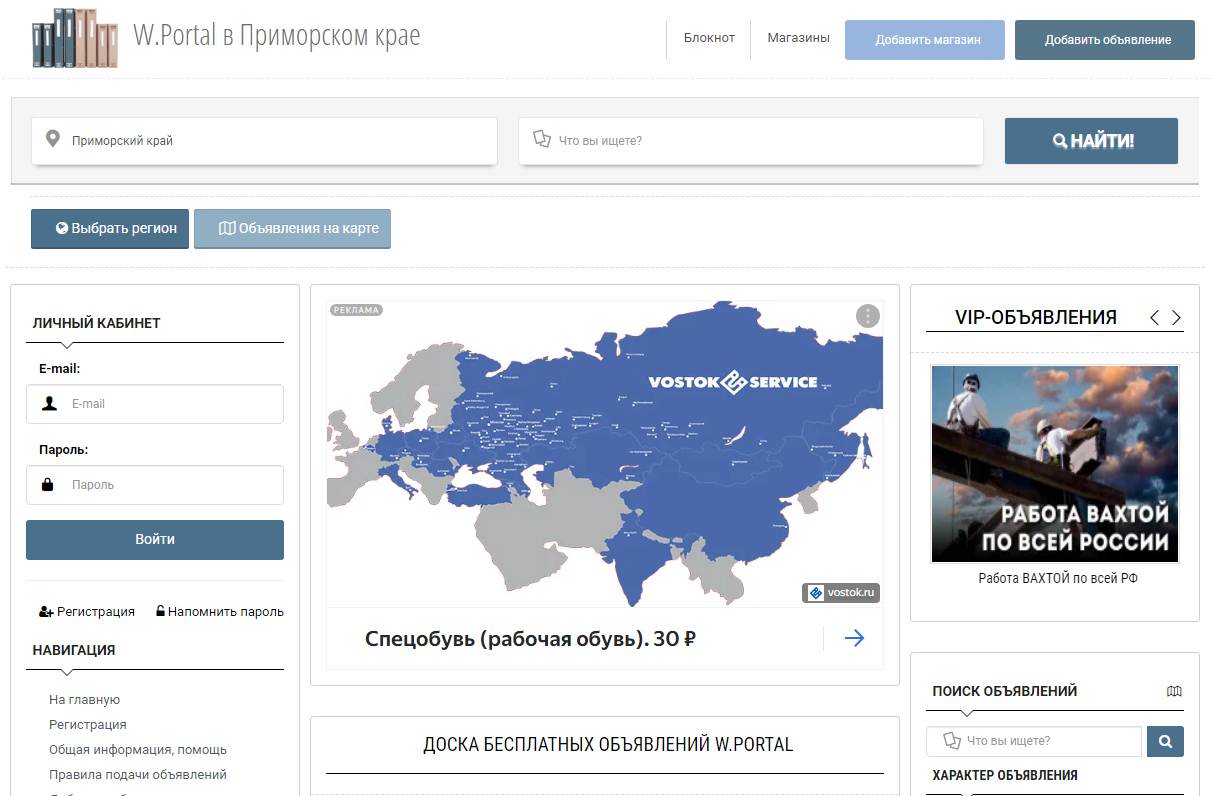Click the Регистрация link with user-plus icon
Viewport: 1212px width, 796px height.
coord(87,612)
